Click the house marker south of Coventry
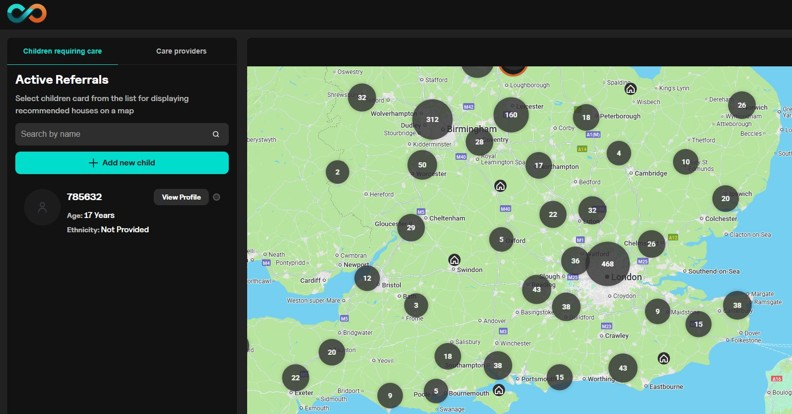792x414 pixels. click(500, 186)
